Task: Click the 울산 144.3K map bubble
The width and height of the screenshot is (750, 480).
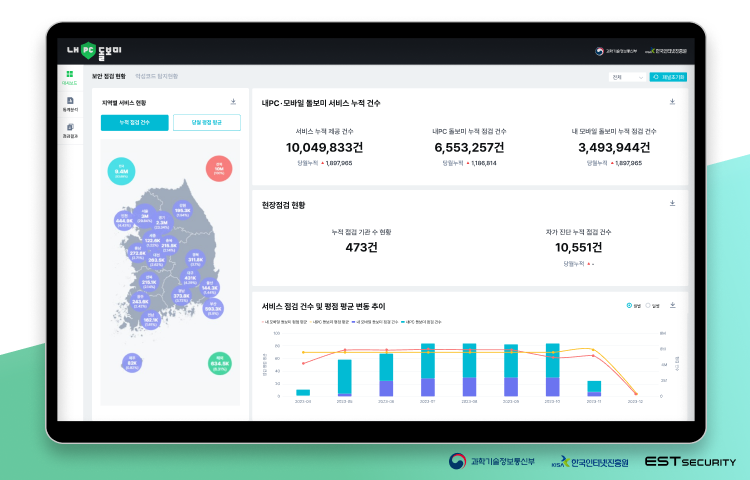Action: [x=210, y=288]
